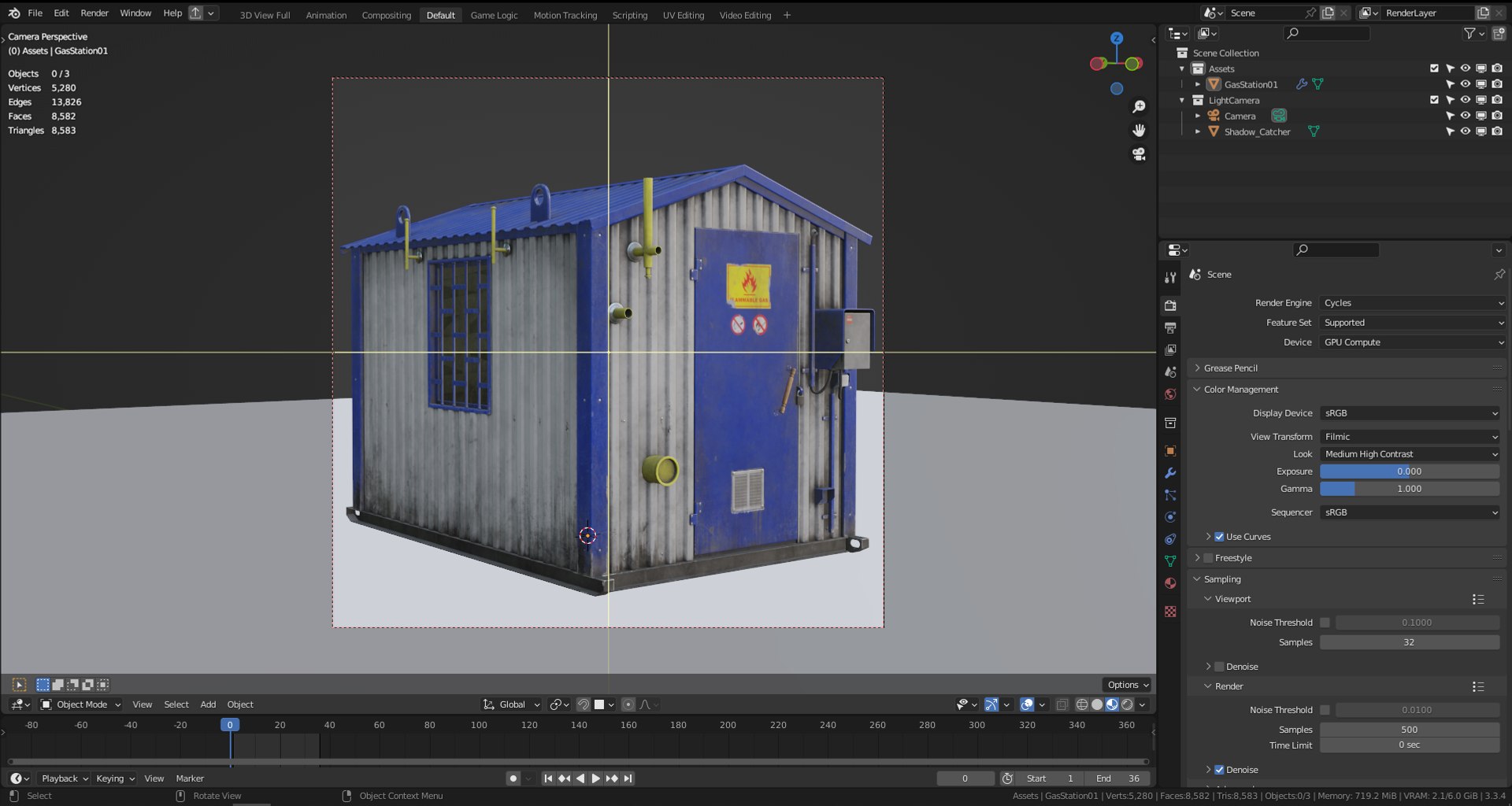Click the Gamma slider
Image resolution: width=1512 pixels, height=806 pixels.
point(1410,489)
